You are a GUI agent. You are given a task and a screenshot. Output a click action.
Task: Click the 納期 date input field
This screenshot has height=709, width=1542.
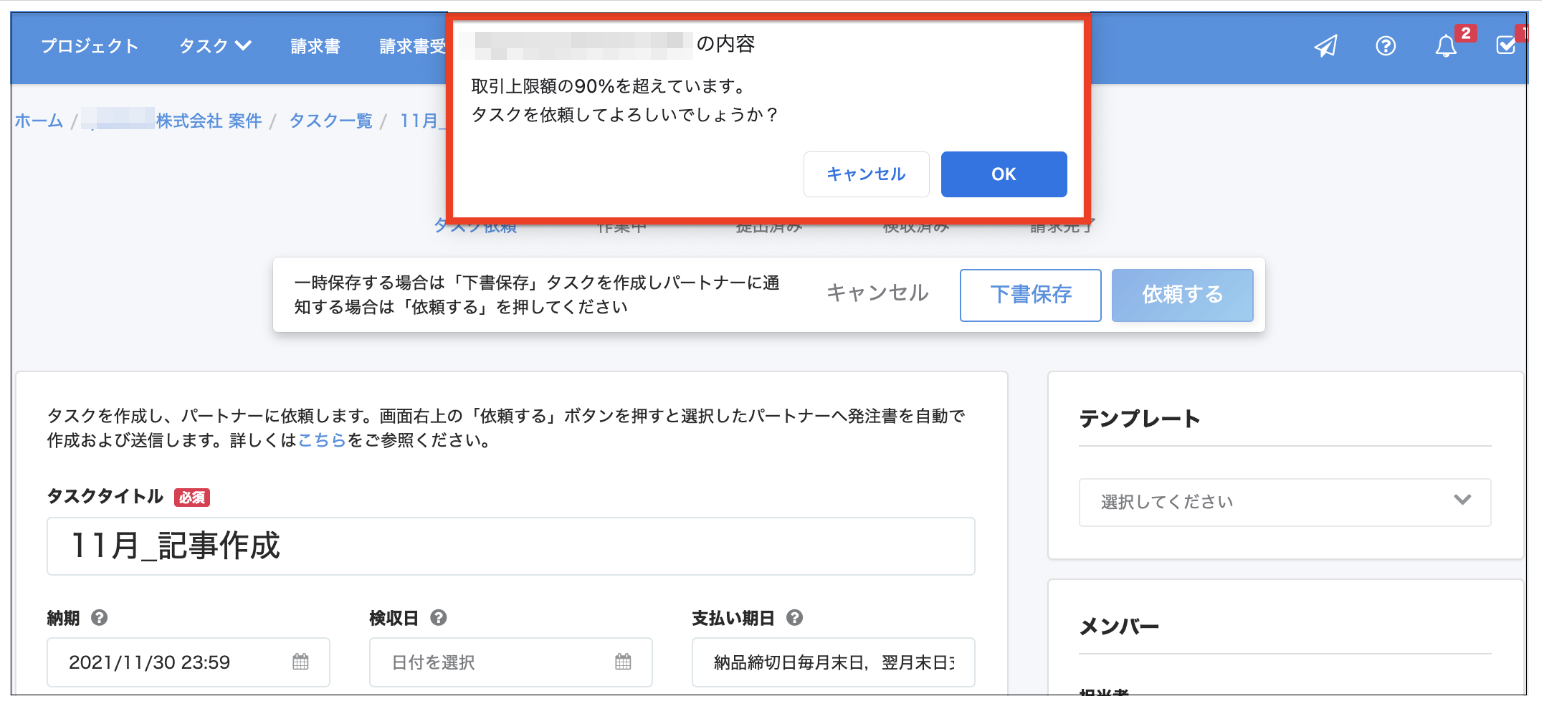[x=188, y=662]
